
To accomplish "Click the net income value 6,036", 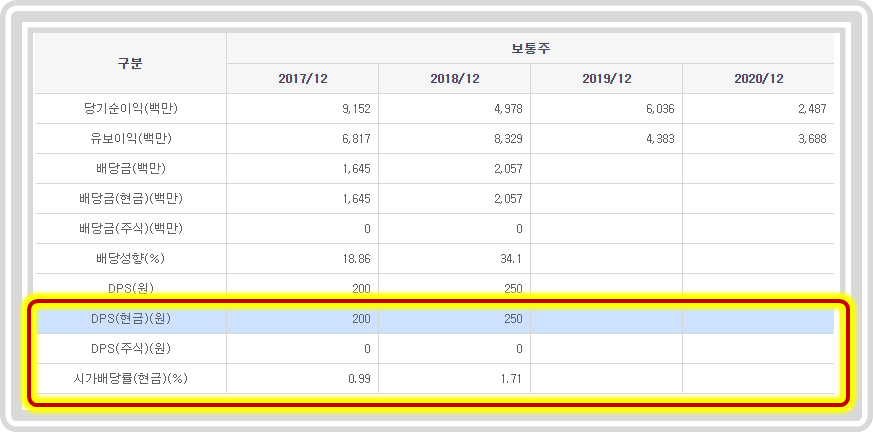I will [x=660, y=109].
